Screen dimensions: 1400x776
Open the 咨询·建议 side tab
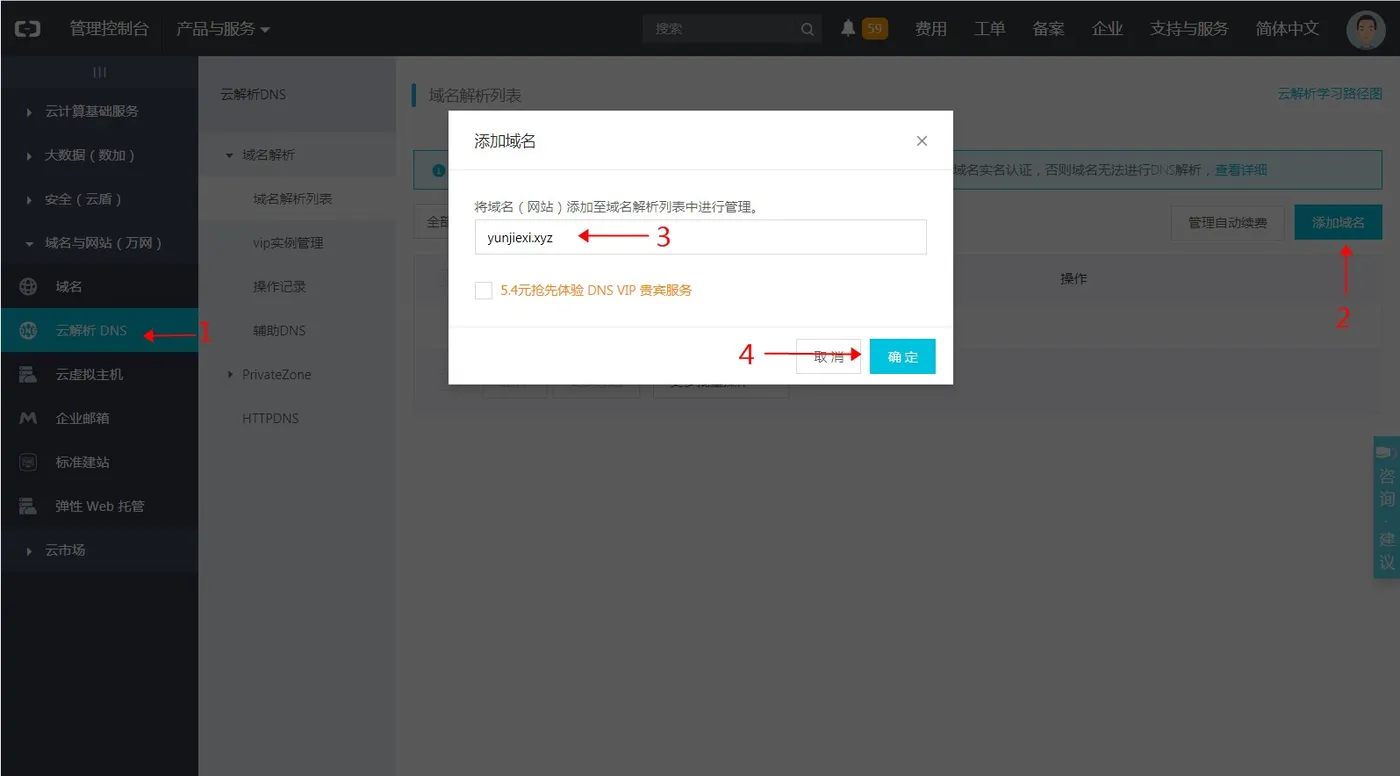pos(1386,507)
